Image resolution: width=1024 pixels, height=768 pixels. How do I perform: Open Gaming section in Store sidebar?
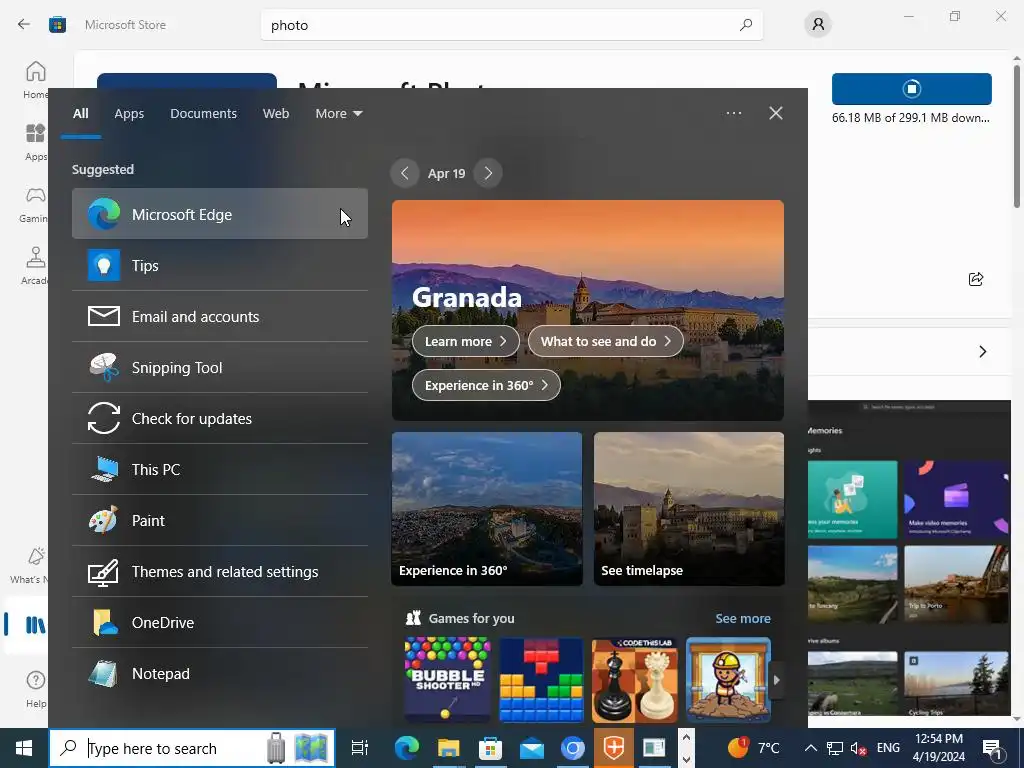(x=34, y=204)
